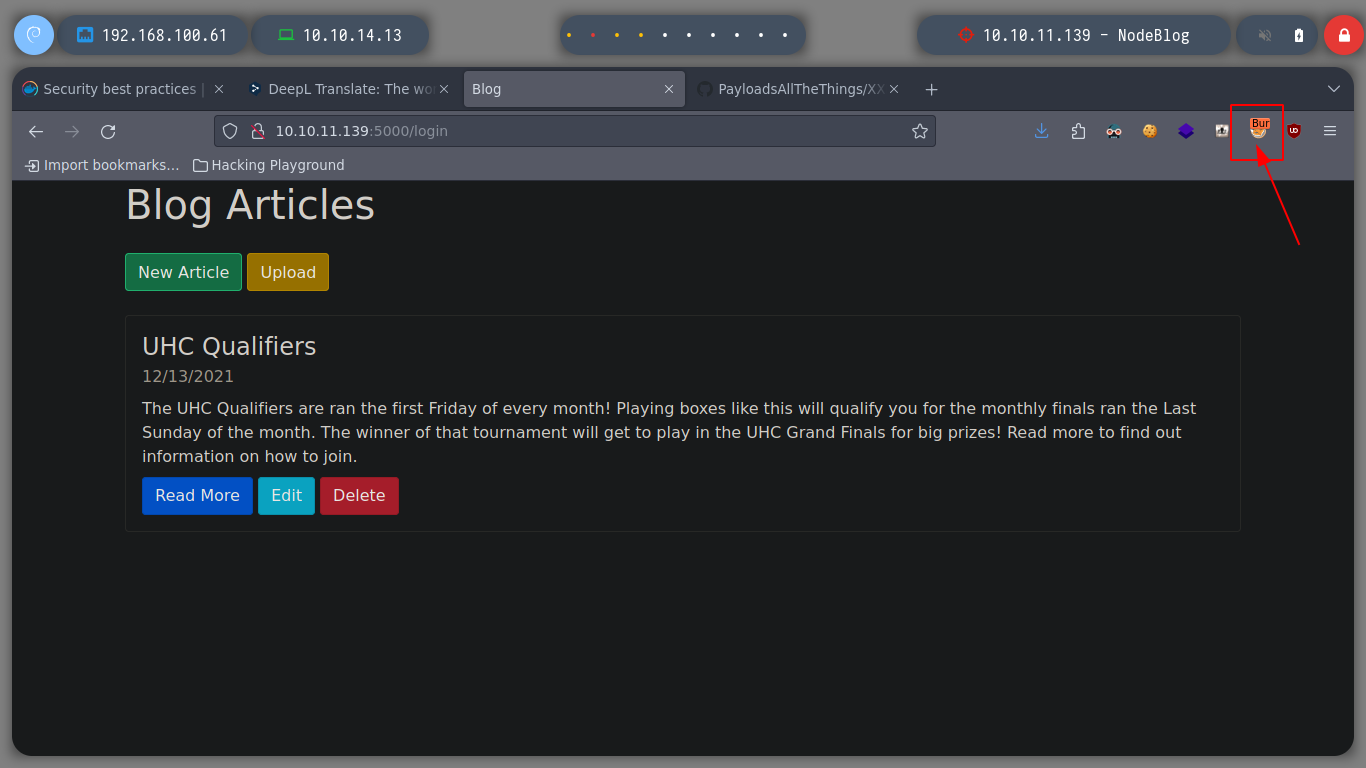Close the Blog tab
The height and width of the screenshot is (768, 1366).
(x=669, y=89)
